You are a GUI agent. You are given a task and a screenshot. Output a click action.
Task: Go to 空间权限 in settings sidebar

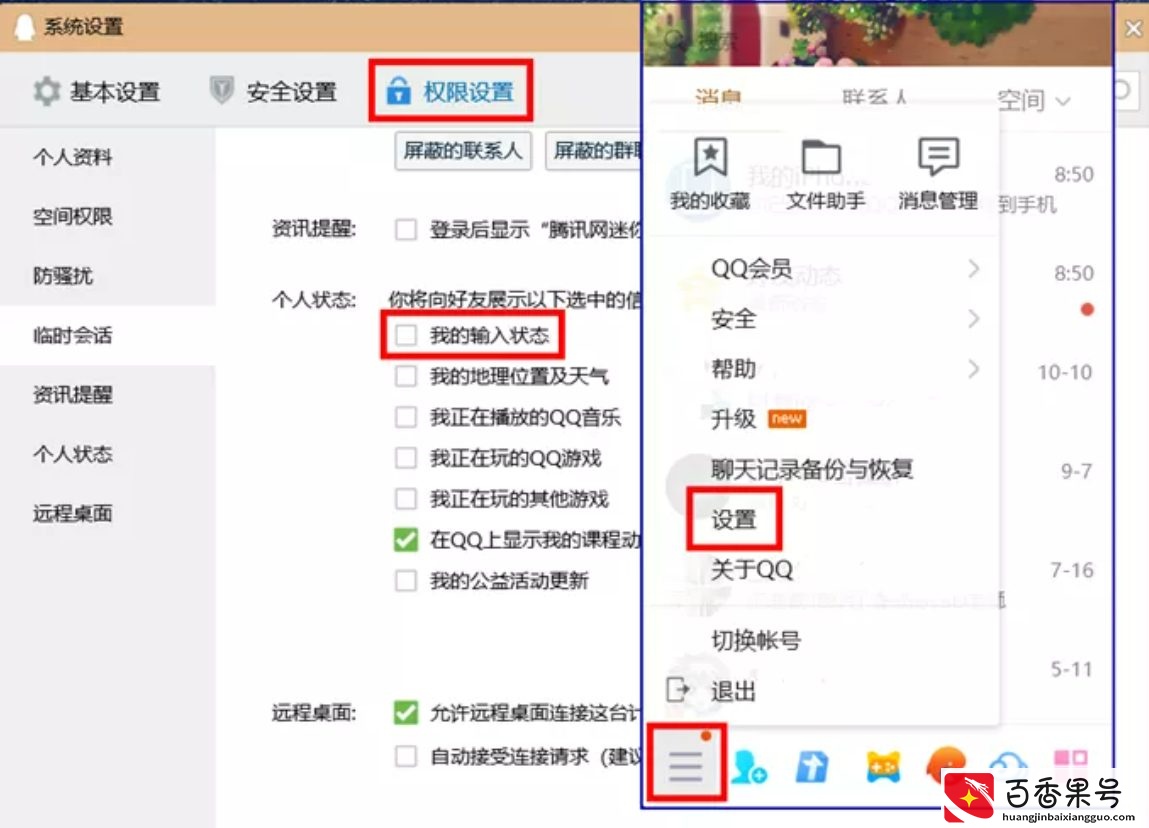point(73,216)
